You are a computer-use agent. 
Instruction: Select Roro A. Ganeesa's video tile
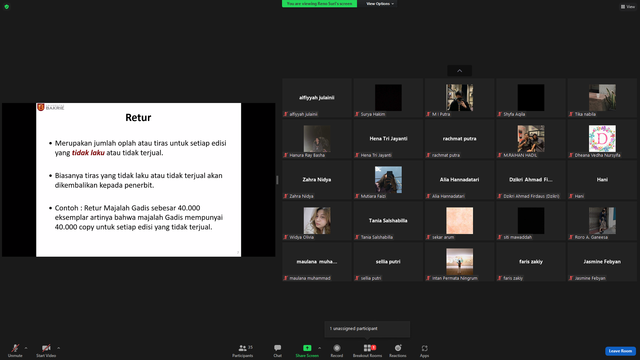point(602,221)
